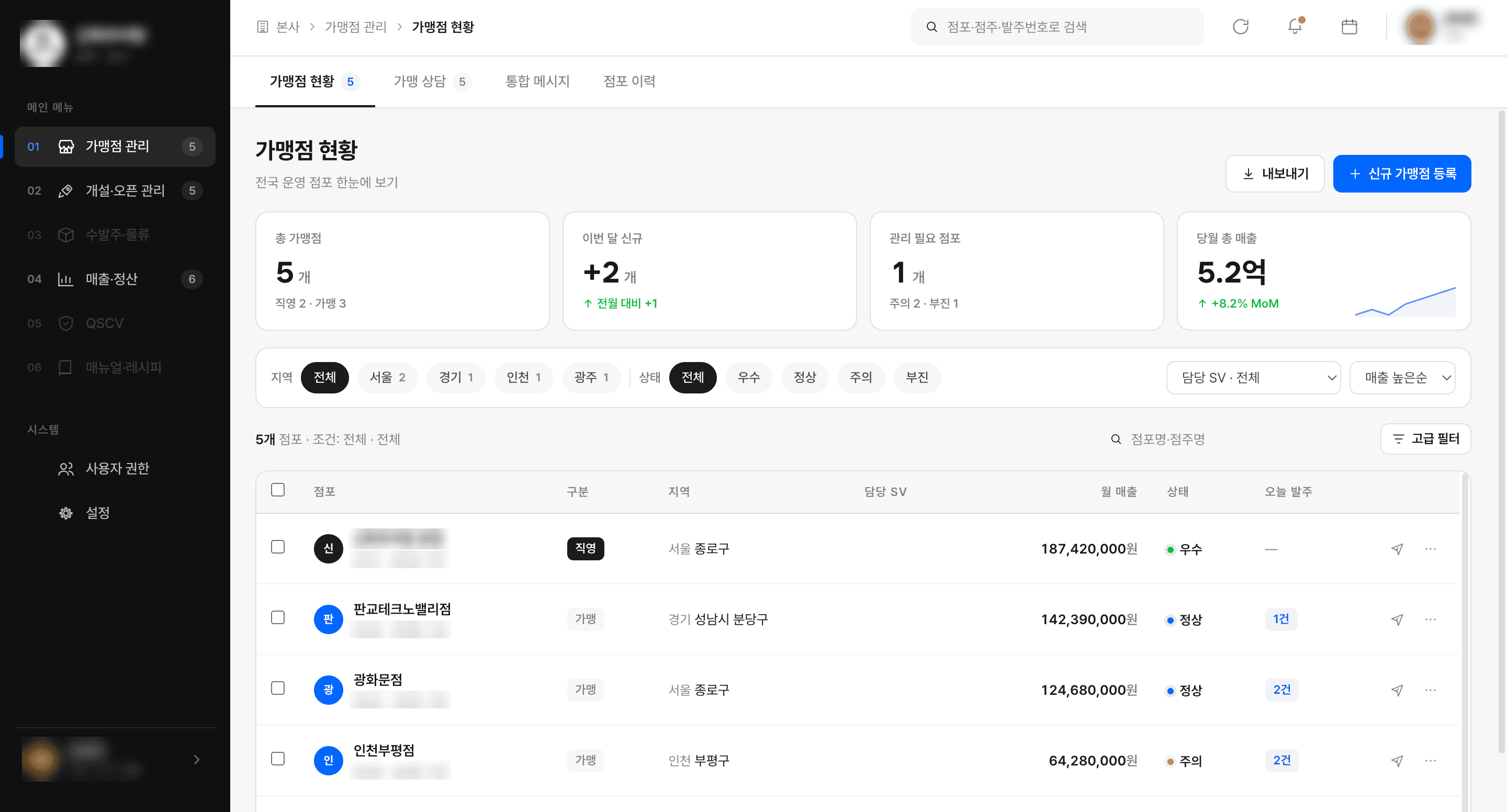Check the box for 인천부평점

(x=278, y=759)
